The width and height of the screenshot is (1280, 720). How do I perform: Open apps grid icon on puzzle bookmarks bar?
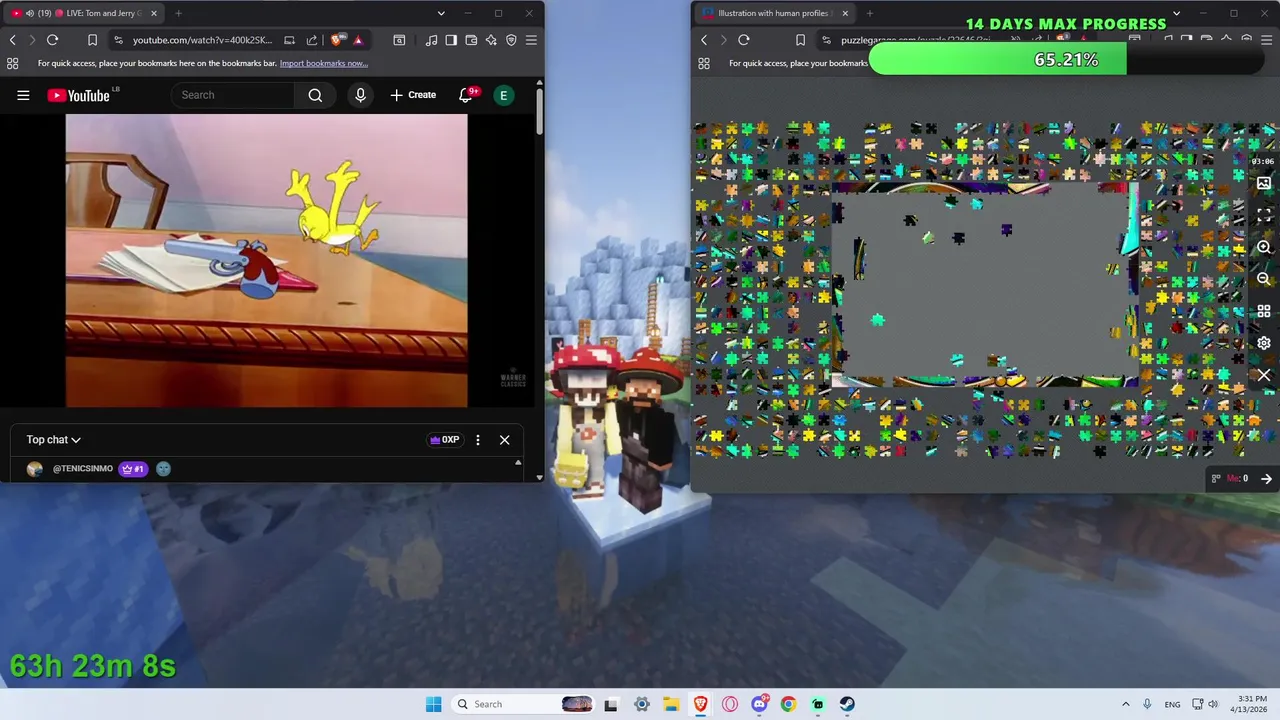704,63
